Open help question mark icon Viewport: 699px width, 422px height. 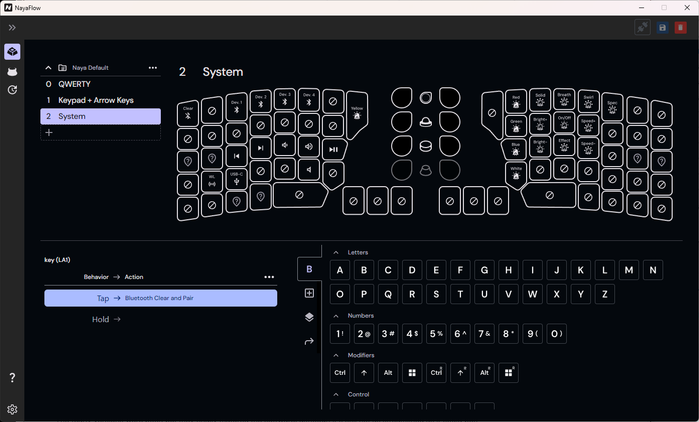click(12, 377)
